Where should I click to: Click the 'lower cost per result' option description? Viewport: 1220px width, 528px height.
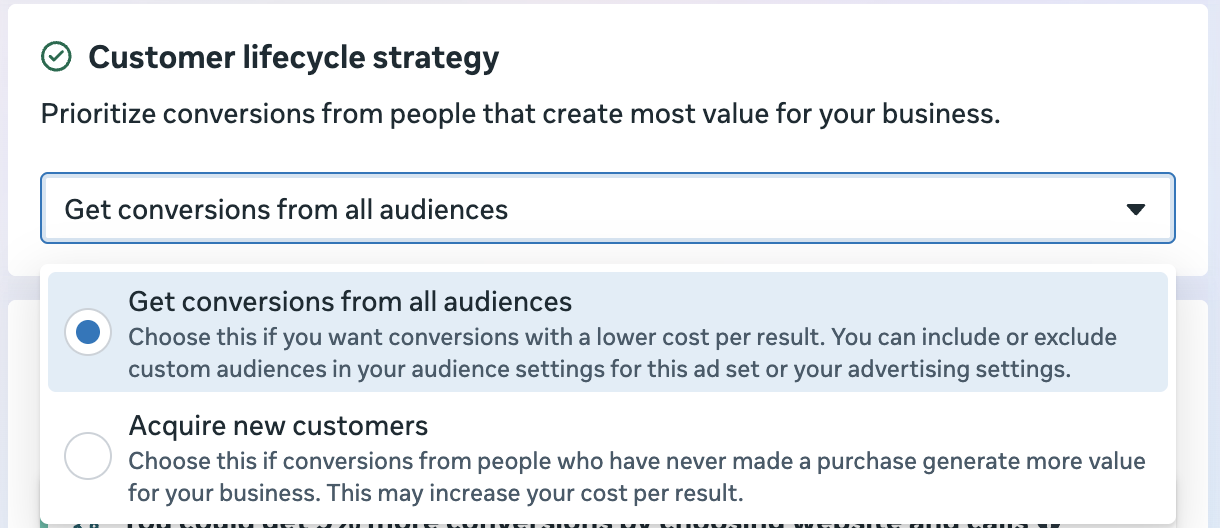623,336
